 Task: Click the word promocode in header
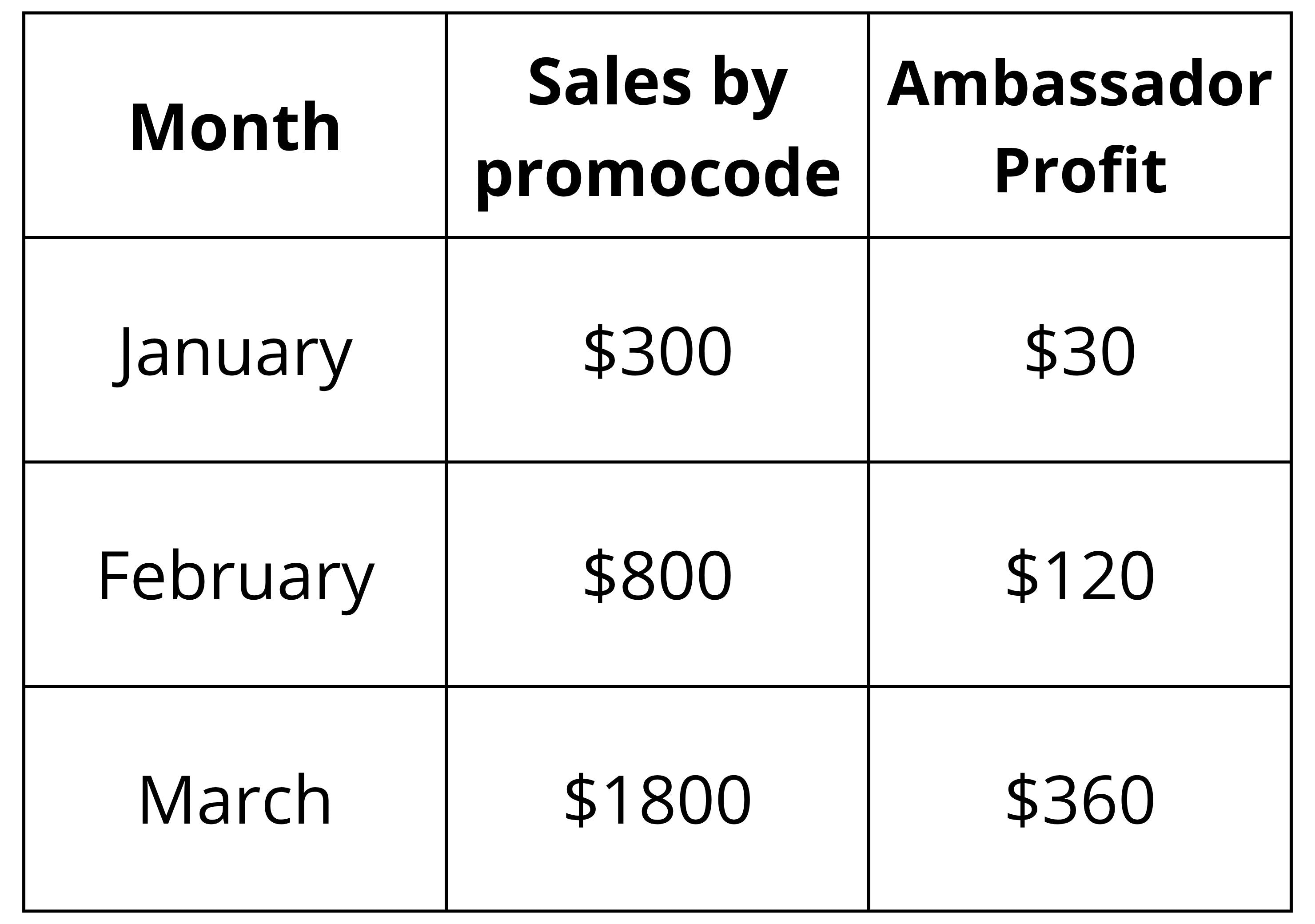(x=657, y=173)
